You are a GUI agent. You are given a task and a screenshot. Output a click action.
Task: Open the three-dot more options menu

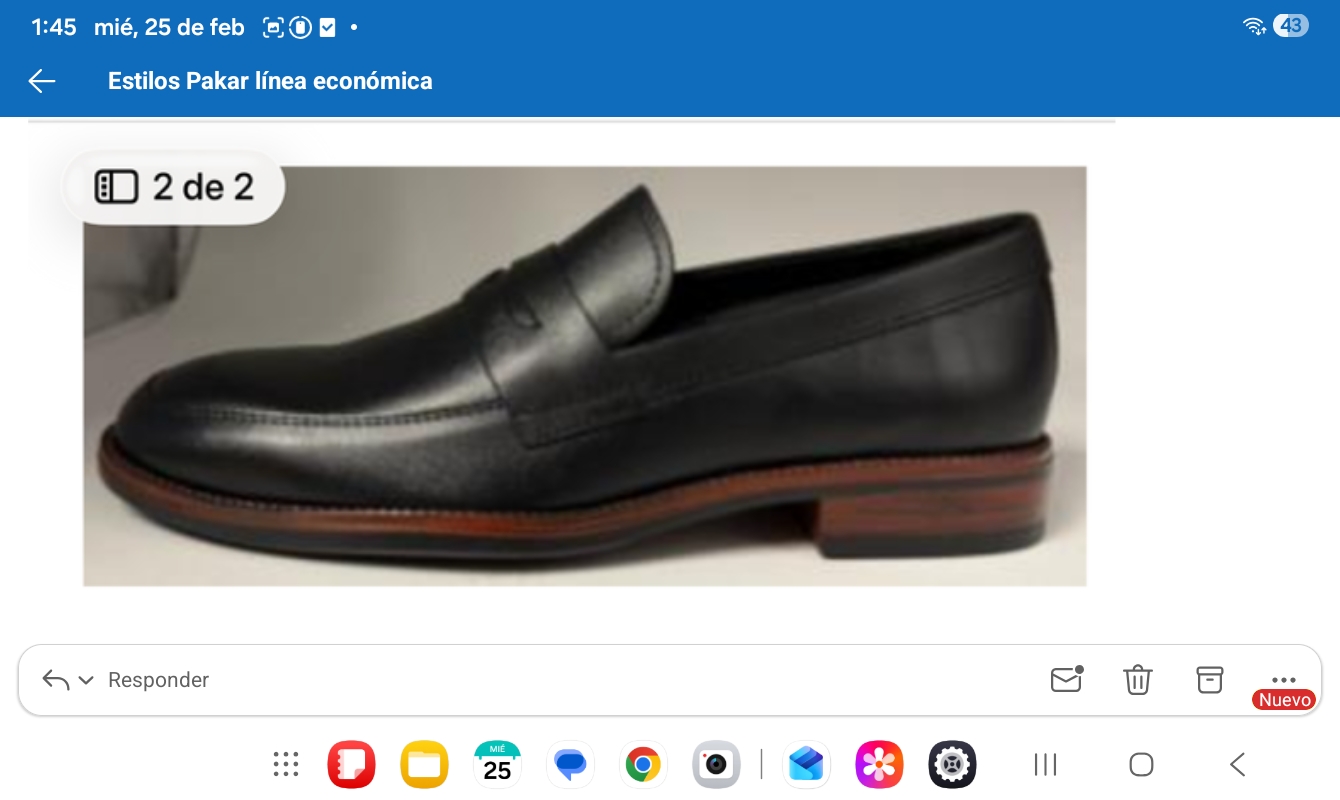pos(1283,679)
